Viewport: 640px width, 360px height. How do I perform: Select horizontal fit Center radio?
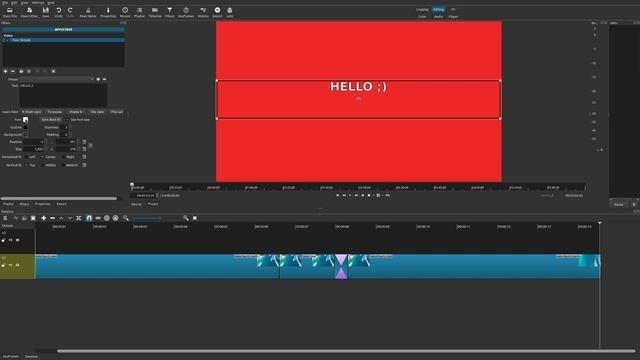(42, 157)
